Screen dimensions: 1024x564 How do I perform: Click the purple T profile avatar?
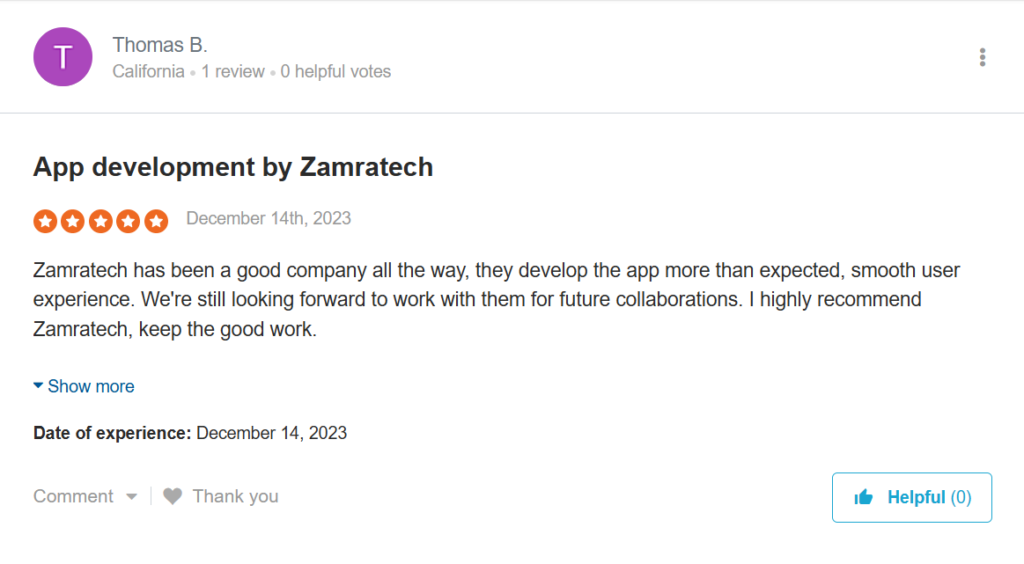63,57
